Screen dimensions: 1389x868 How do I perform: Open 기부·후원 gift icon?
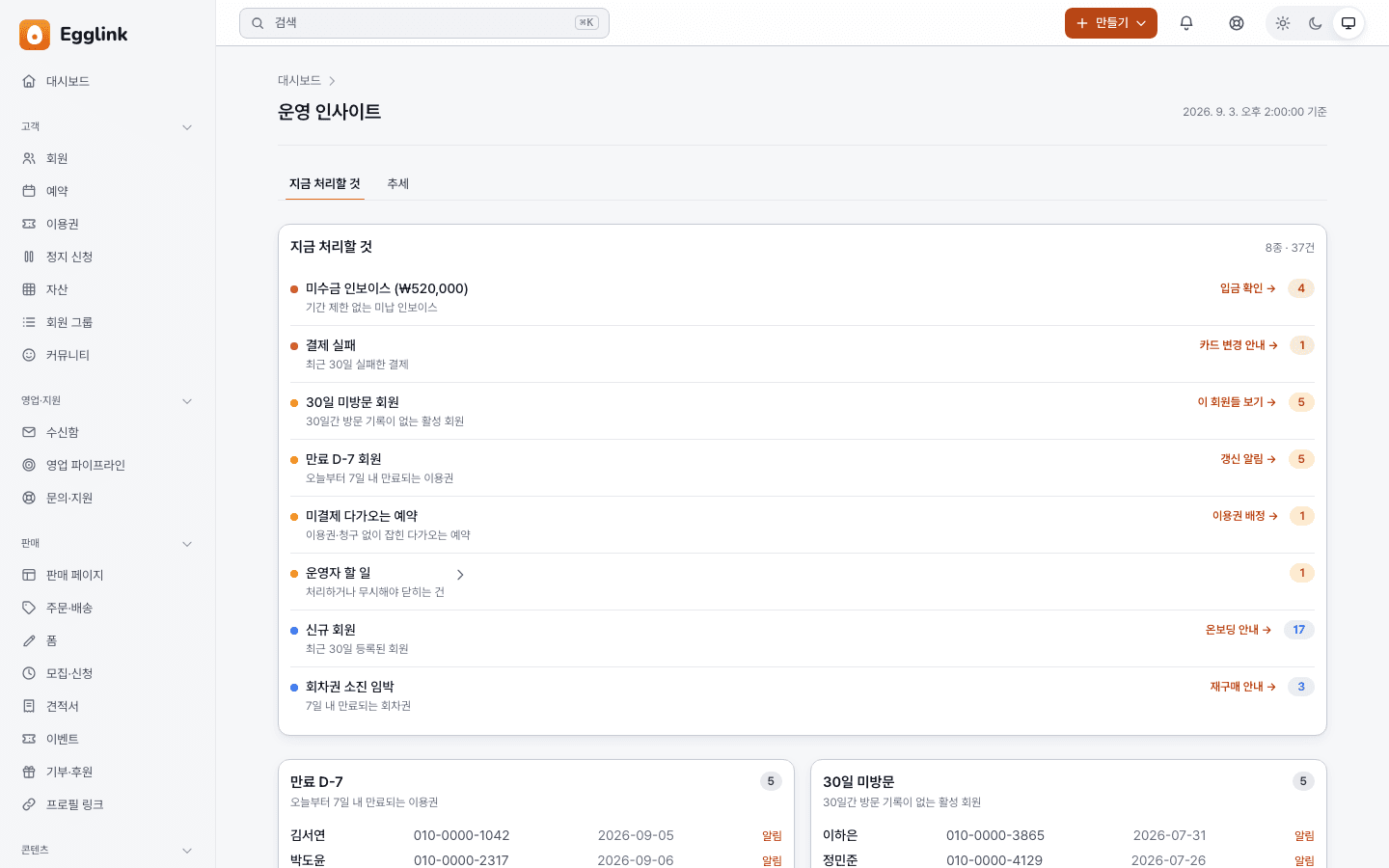pyautogui.click(x=29, y=772)
